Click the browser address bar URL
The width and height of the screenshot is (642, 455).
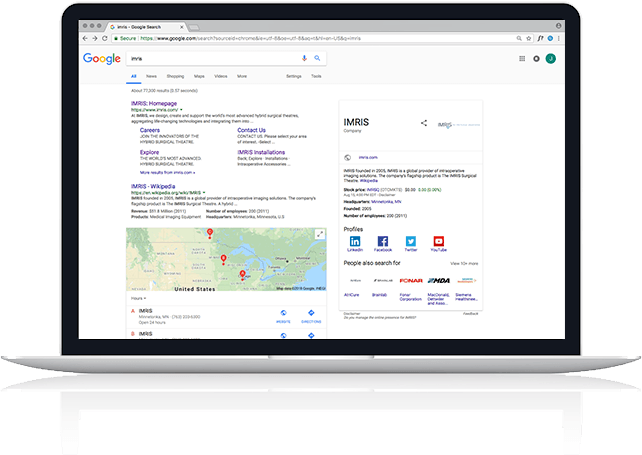(250, 38)
